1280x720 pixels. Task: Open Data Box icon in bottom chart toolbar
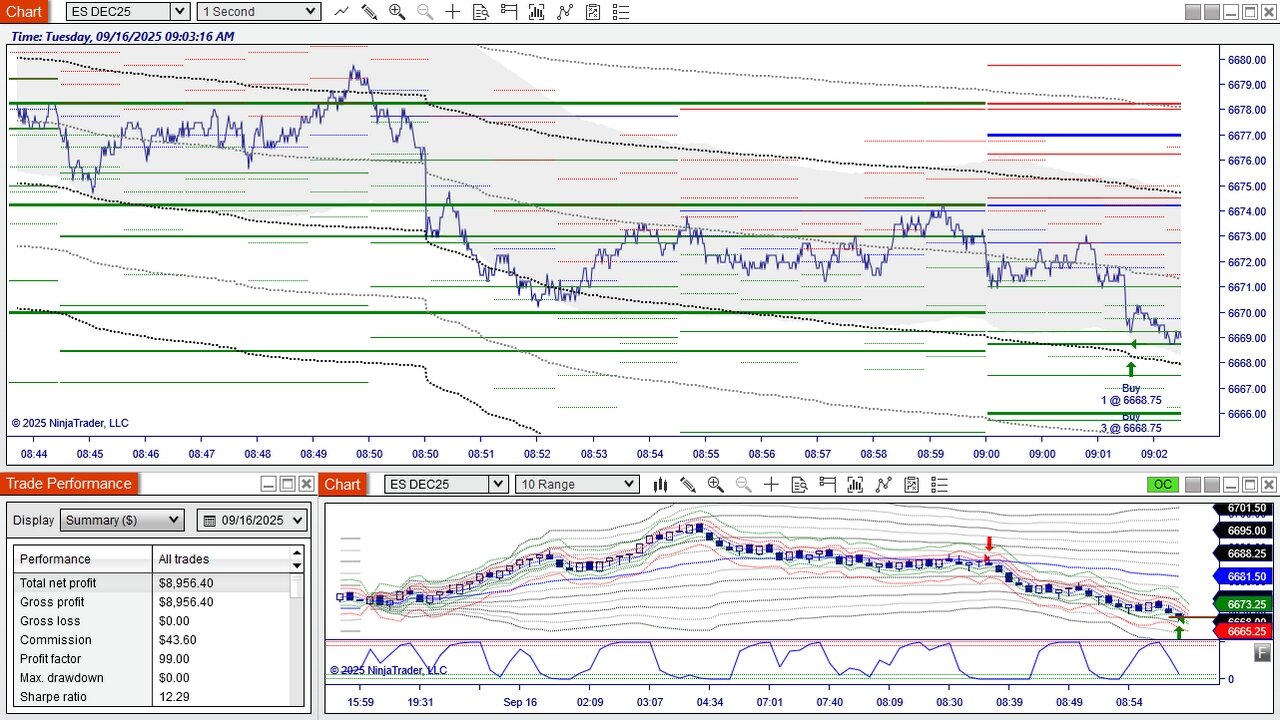[x=799, y=485]
